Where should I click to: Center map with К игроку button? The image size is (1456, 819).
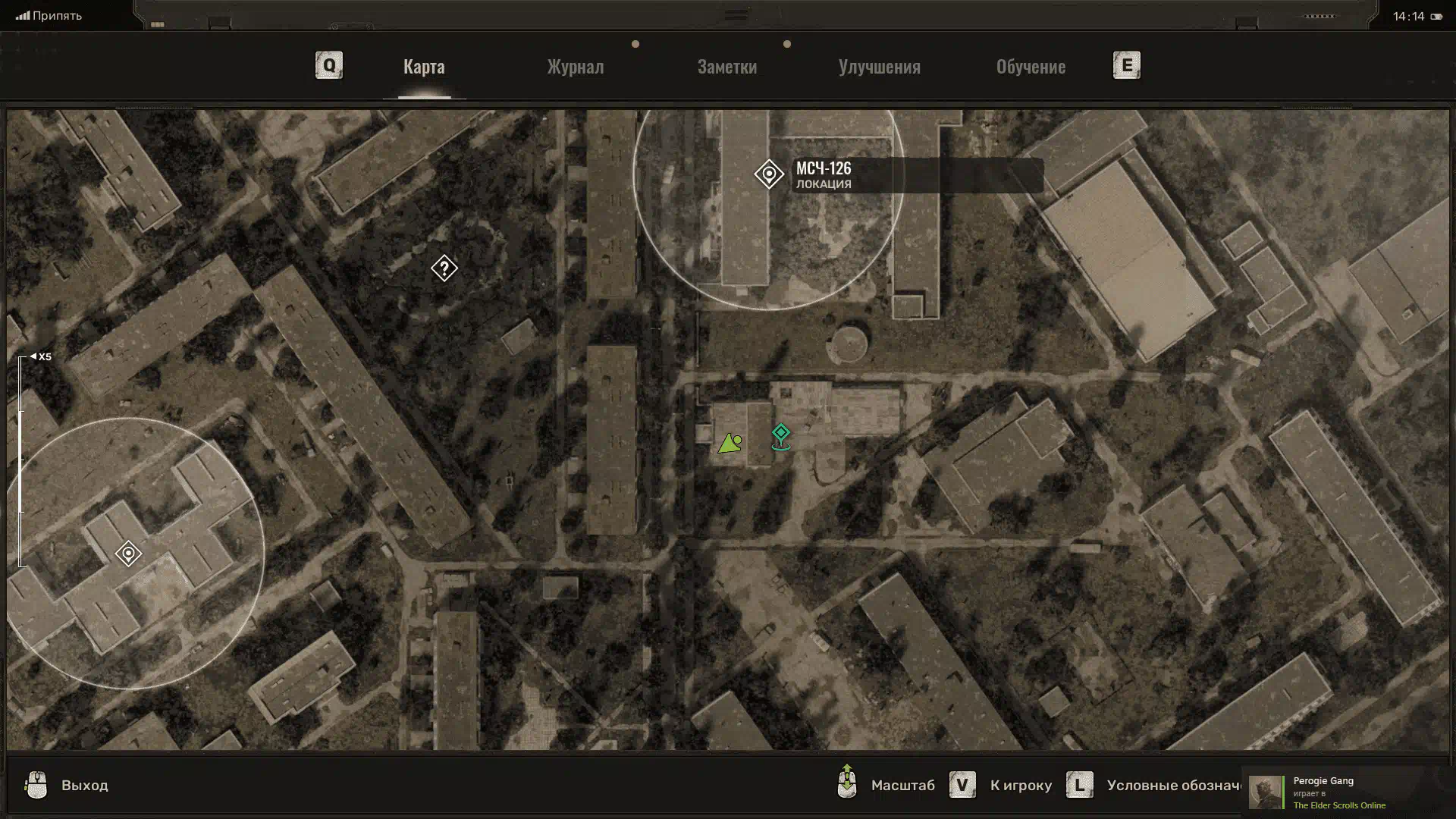[x=1020, y=785]
